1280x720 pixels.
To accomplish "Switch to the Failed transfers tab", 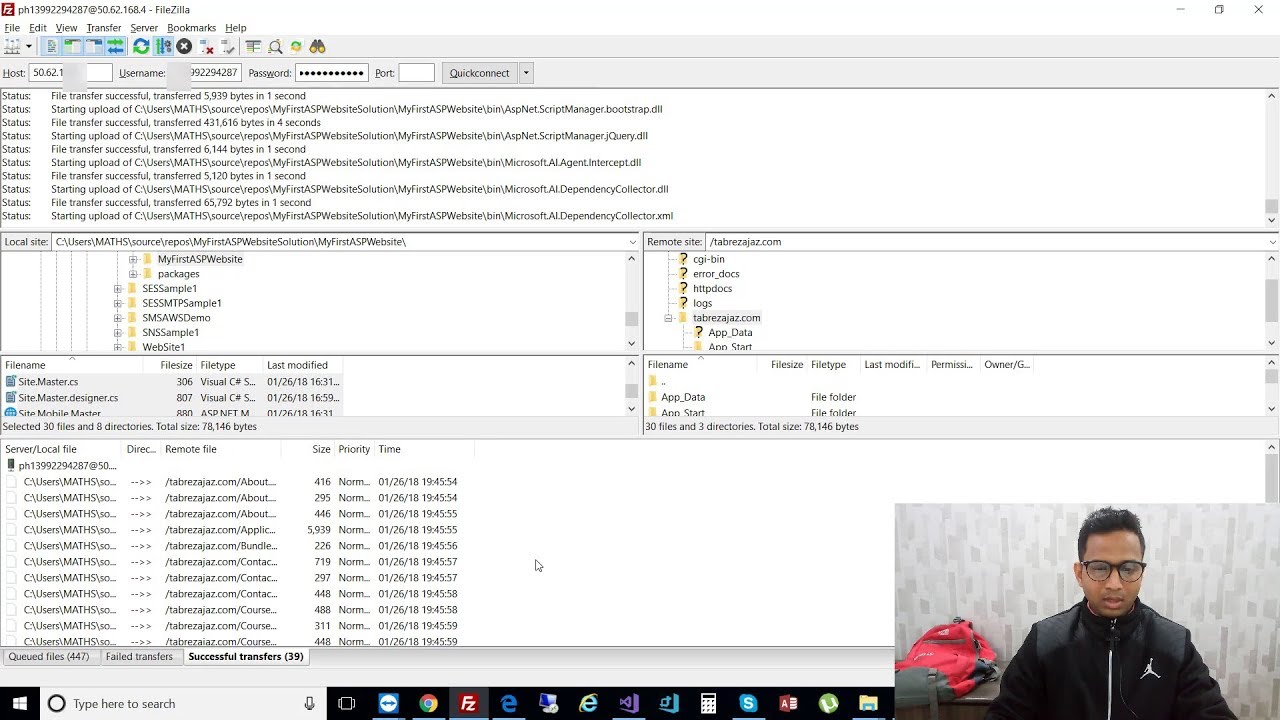I will click(139, 657).
